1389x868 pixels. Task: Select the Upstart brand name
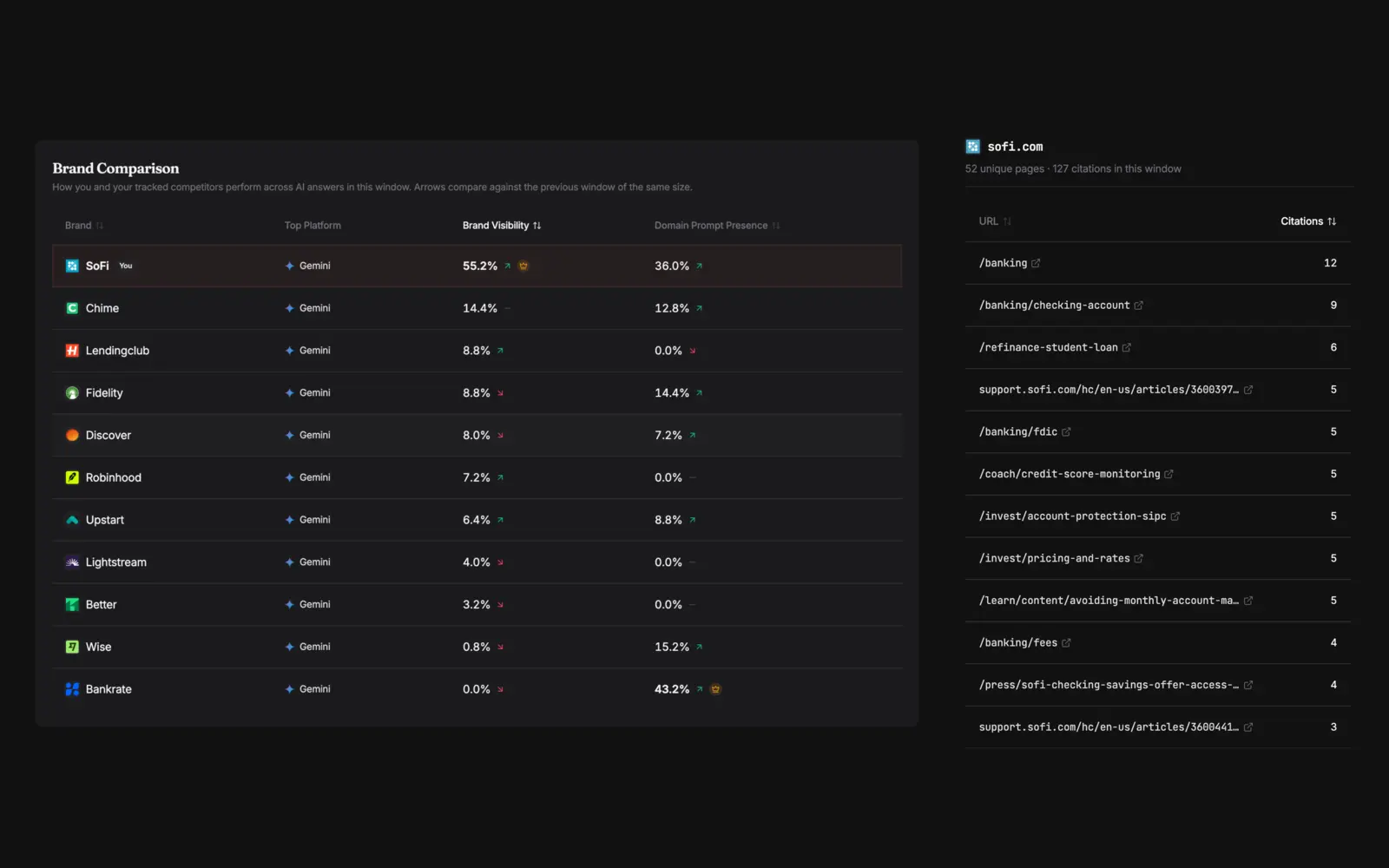[105, 520]
